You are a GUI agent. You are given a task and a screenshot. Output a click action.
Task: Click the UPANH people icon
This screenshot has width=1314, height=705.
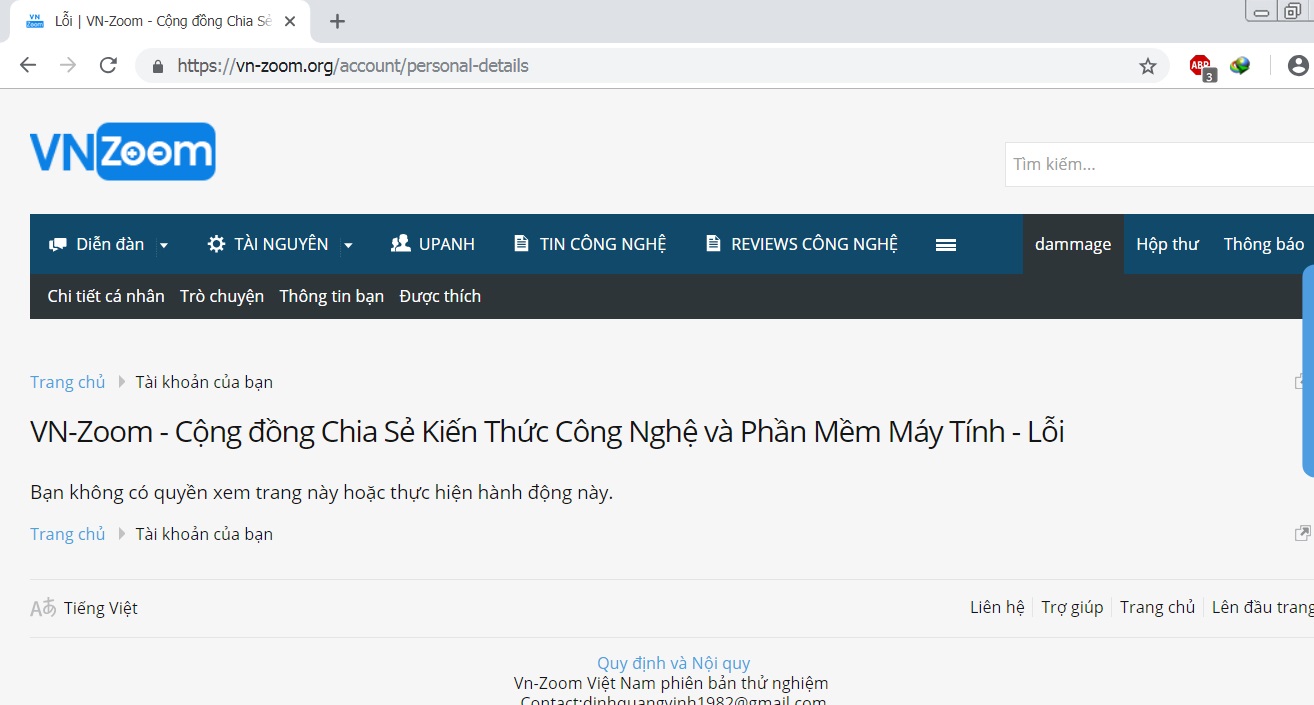coord(401,243)
